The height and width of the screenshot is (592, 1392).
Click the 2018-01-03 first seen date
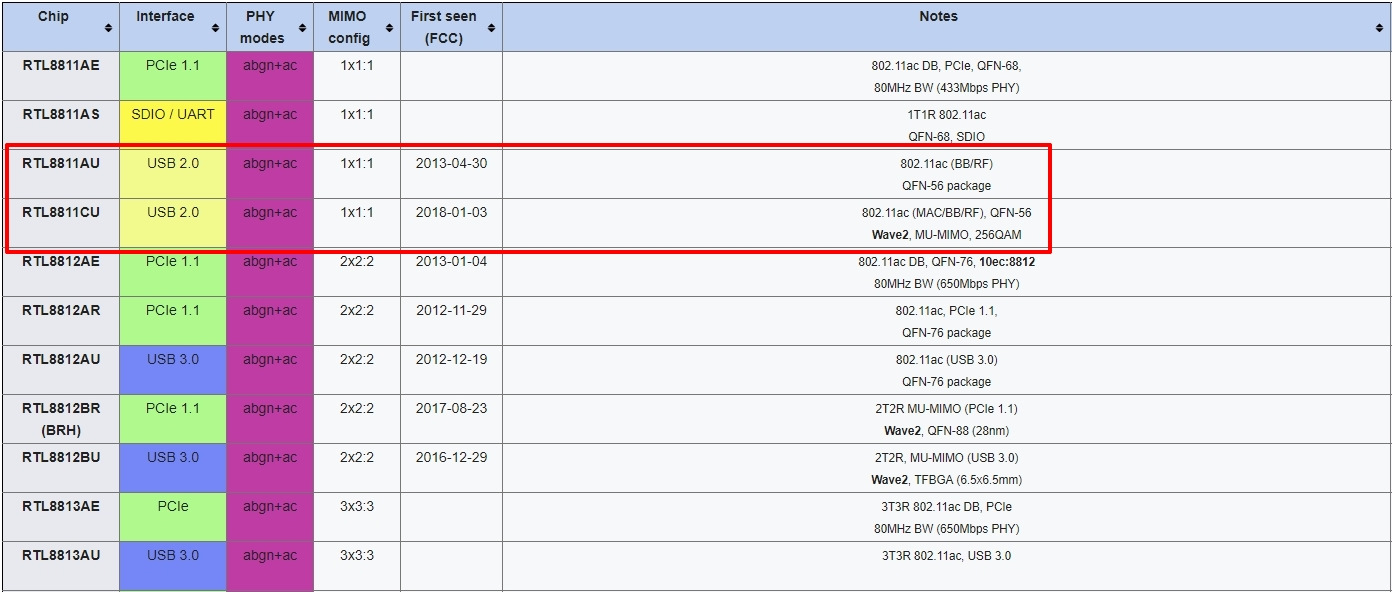[451, 212]
